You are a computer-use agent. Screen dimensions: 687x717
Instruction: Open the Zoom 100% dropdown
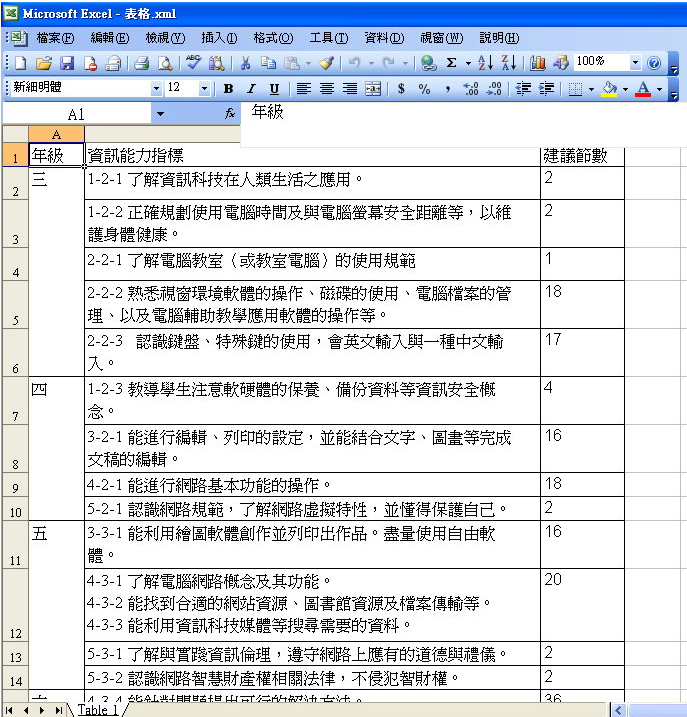tap(635, 62)
